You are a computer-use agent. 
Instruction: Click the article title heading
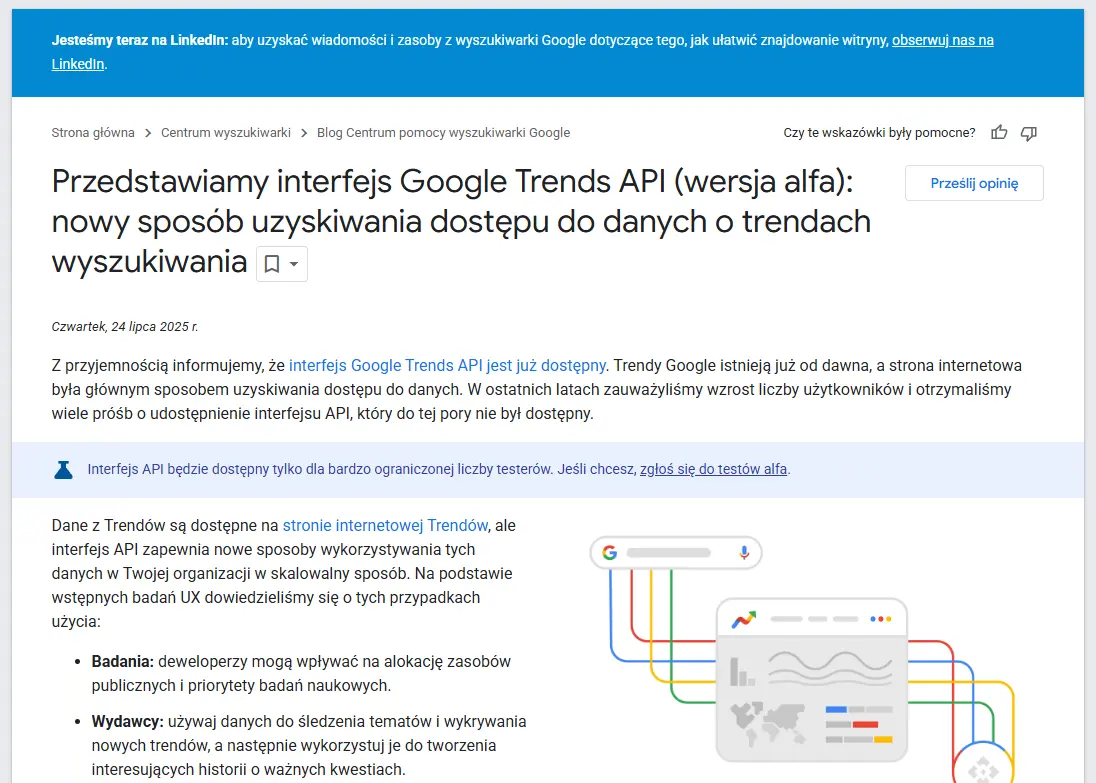[461, 221]
